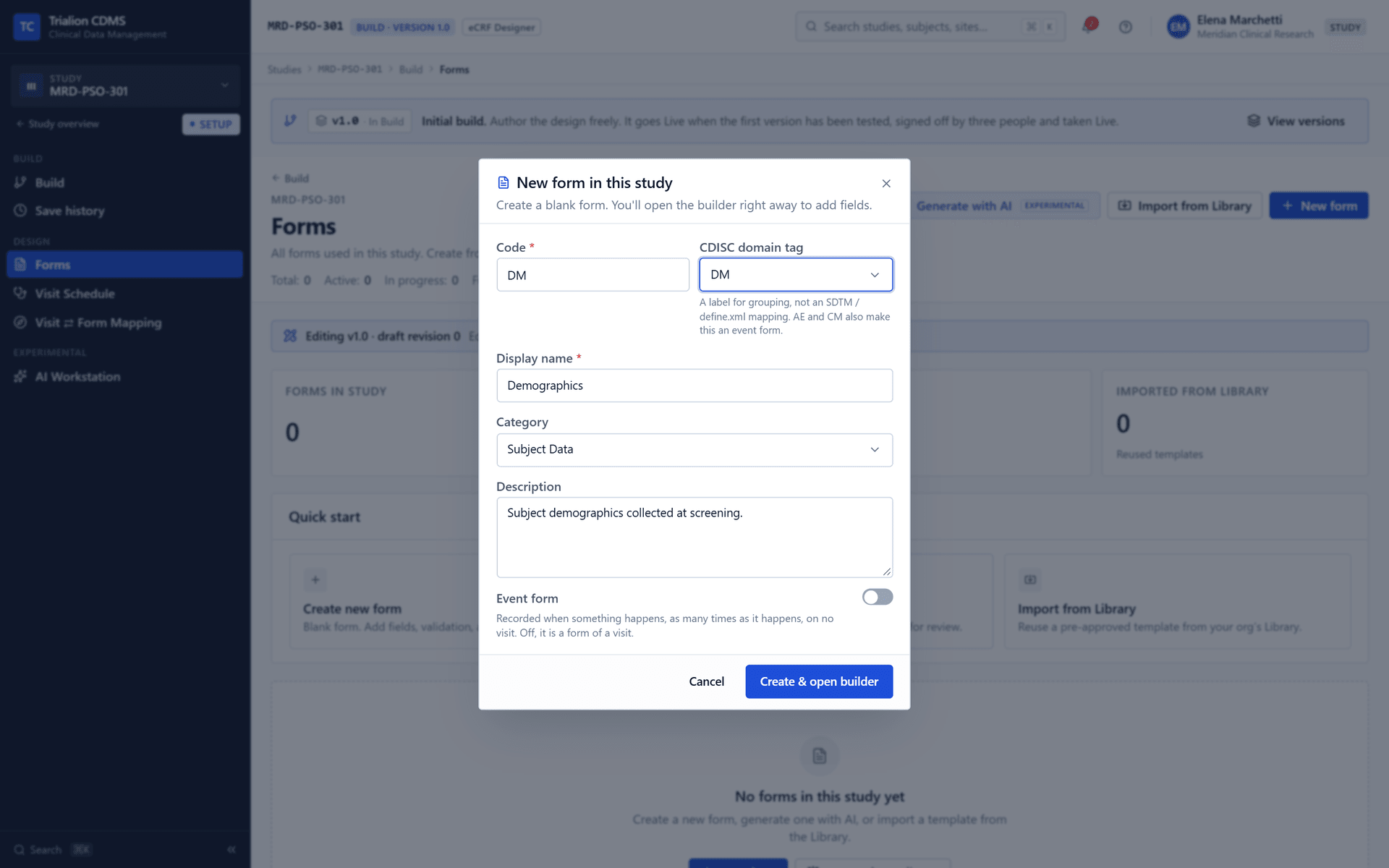Click the eCRF Designer badge
1389x868 pixels.
(501, 27)
